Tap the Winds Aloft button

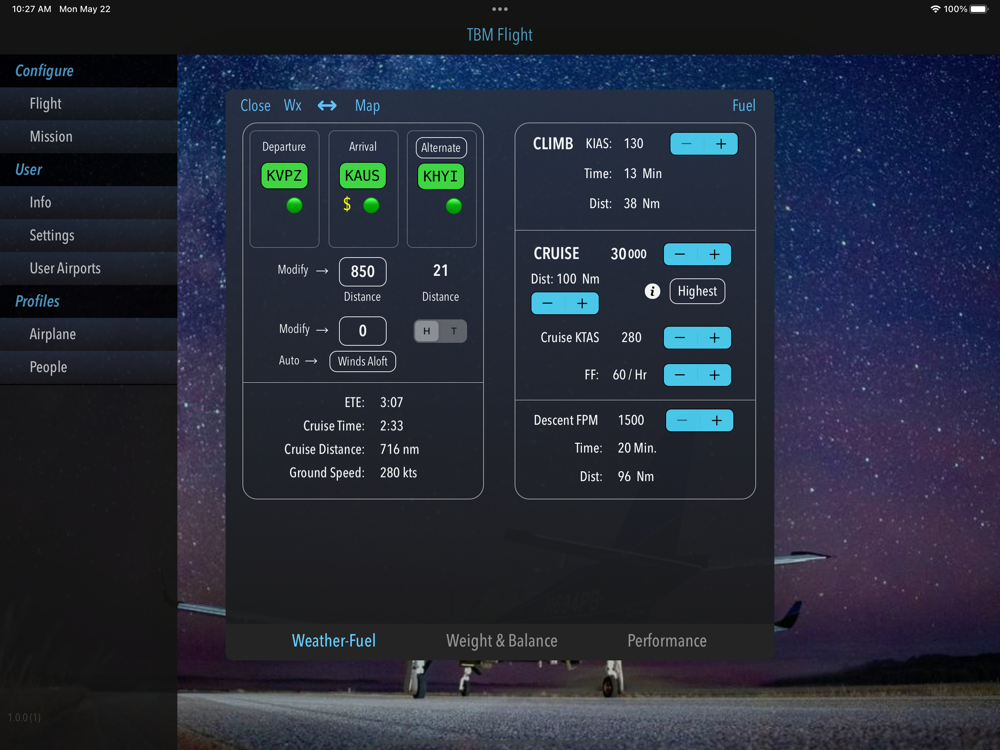[x=362, y=362]
